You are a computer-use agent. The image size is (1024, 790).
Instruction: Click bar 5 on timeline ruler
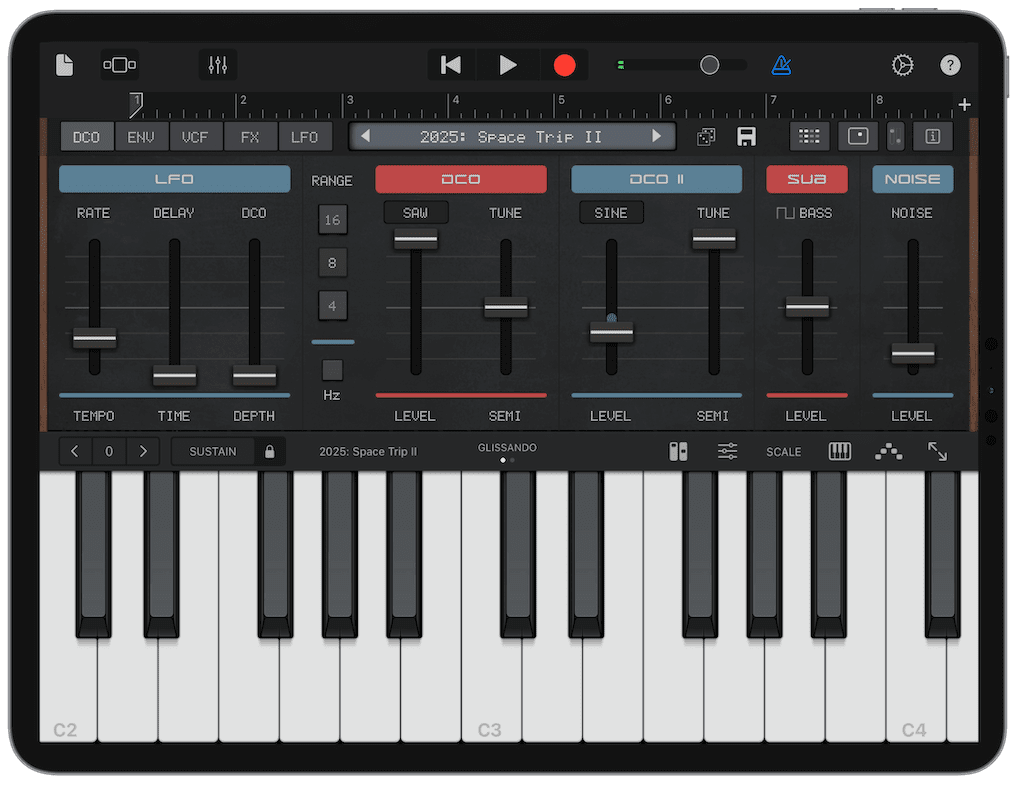[561, 100]
